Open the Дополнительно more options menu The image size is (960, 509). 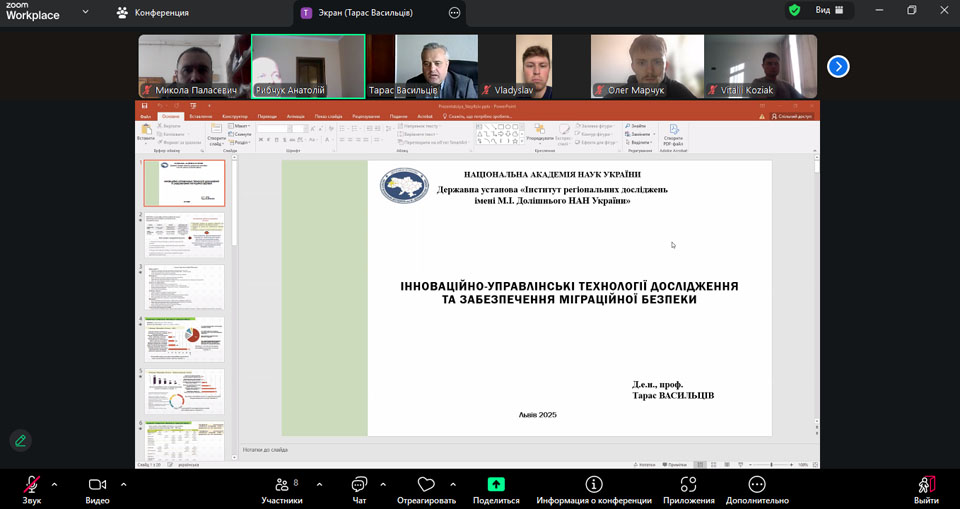(x=757, y=485)
